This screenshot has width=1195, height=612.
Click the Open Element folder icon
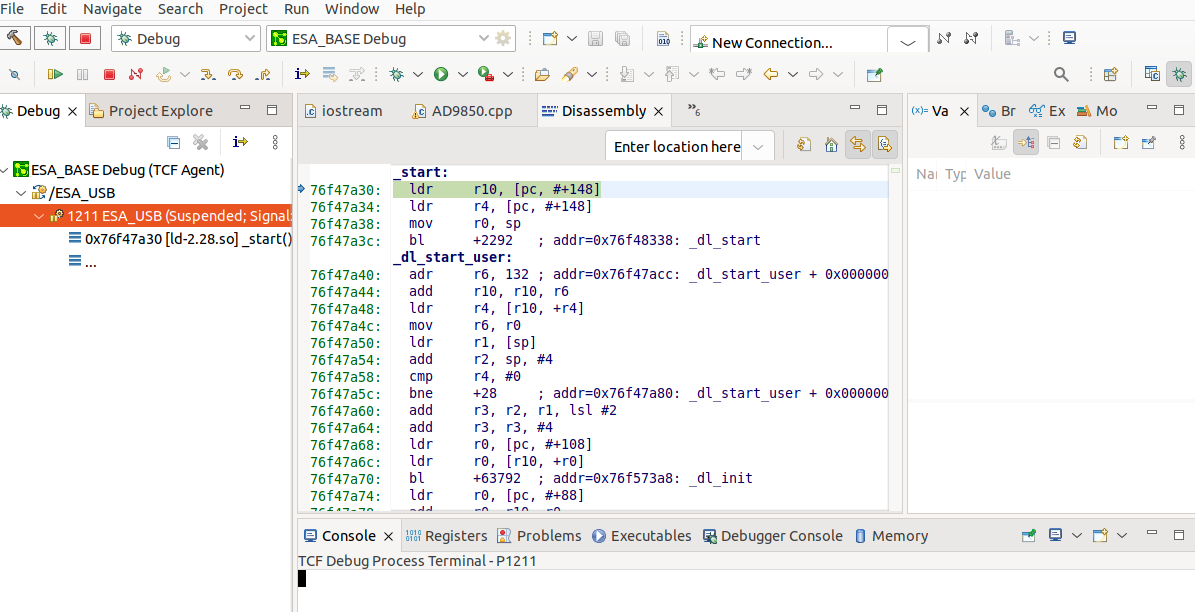tap(542, 74)
